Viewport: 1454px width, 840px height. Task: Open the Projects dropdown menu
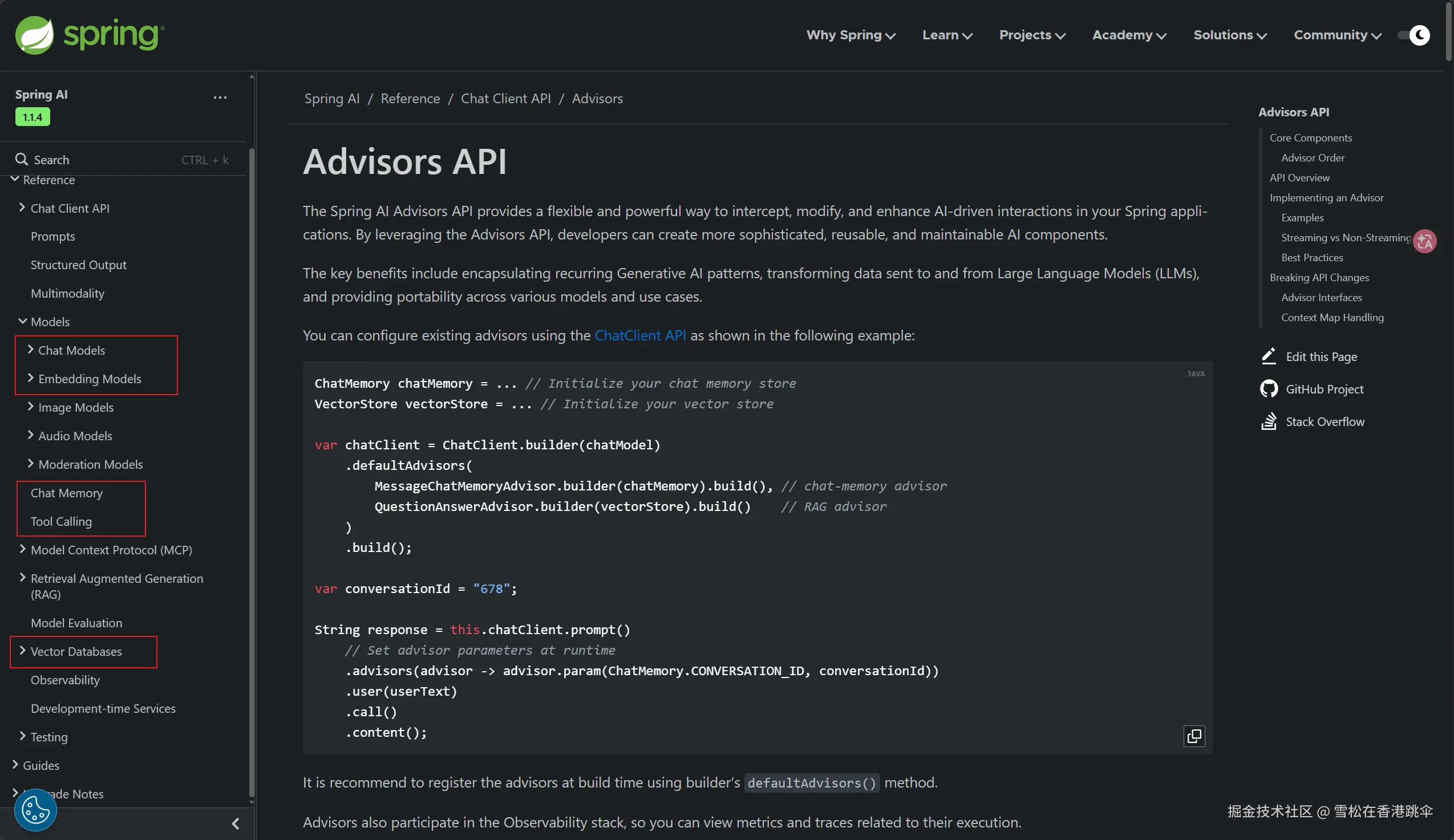pyautogui.click(x=1032, y=35)
